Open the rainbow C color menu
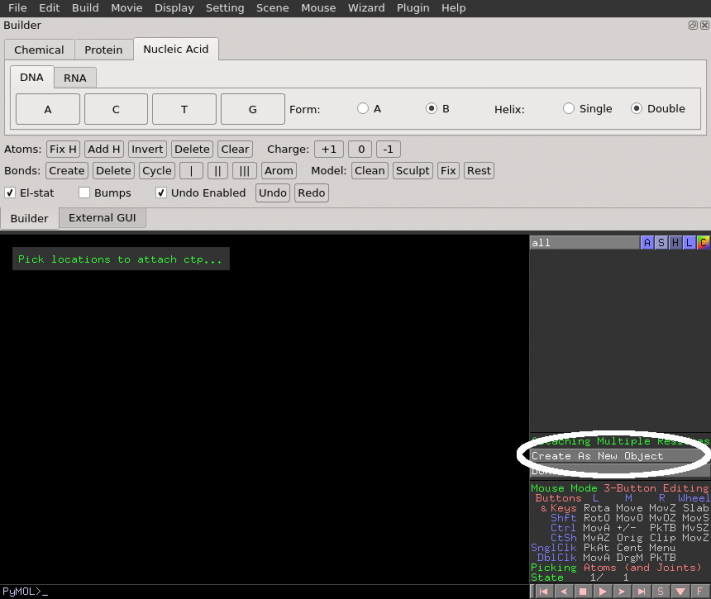The width and height of the screenshot is (711, 599). click(703, 242)
